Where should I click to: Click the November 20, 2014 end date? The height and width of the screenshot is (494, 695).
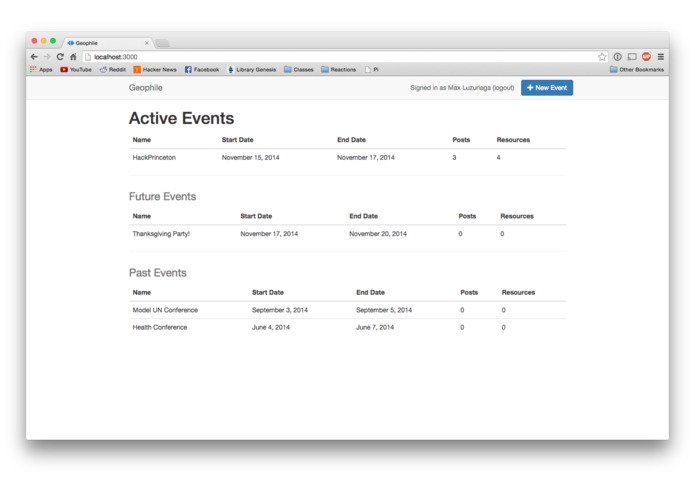[378, 234]
